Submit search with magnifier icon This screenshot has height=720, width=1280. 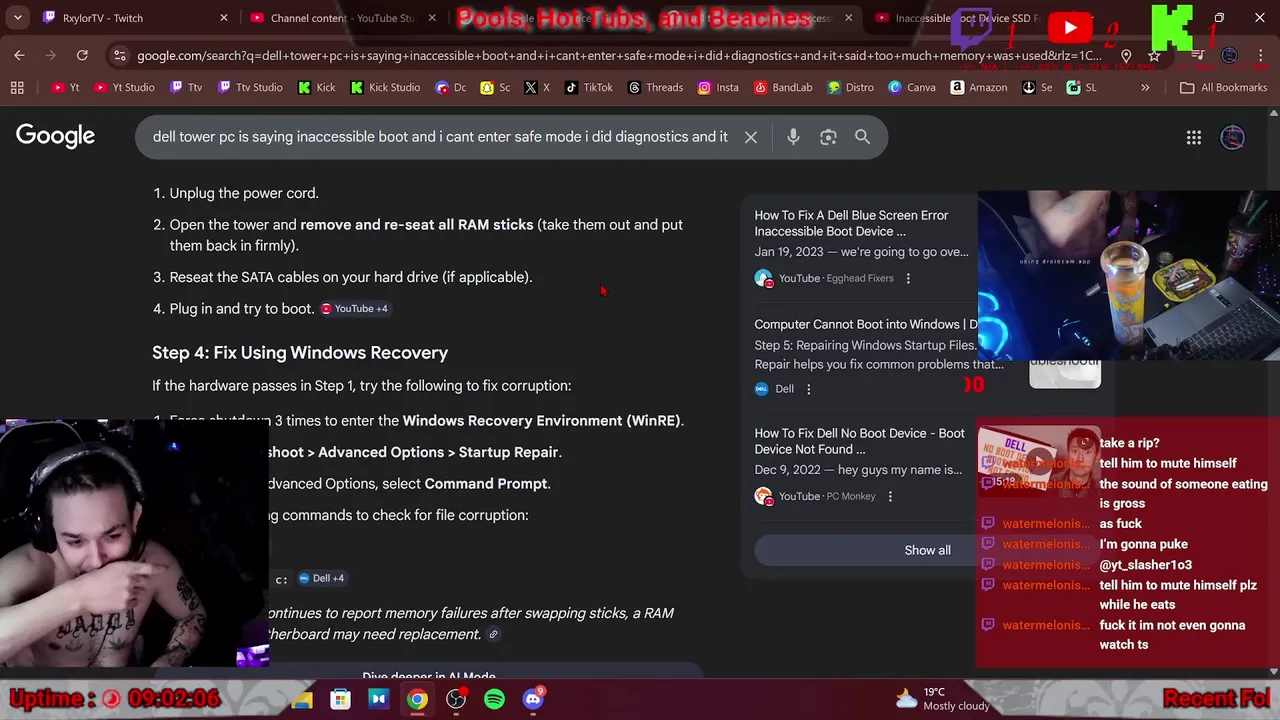click(x=862, y=137)
